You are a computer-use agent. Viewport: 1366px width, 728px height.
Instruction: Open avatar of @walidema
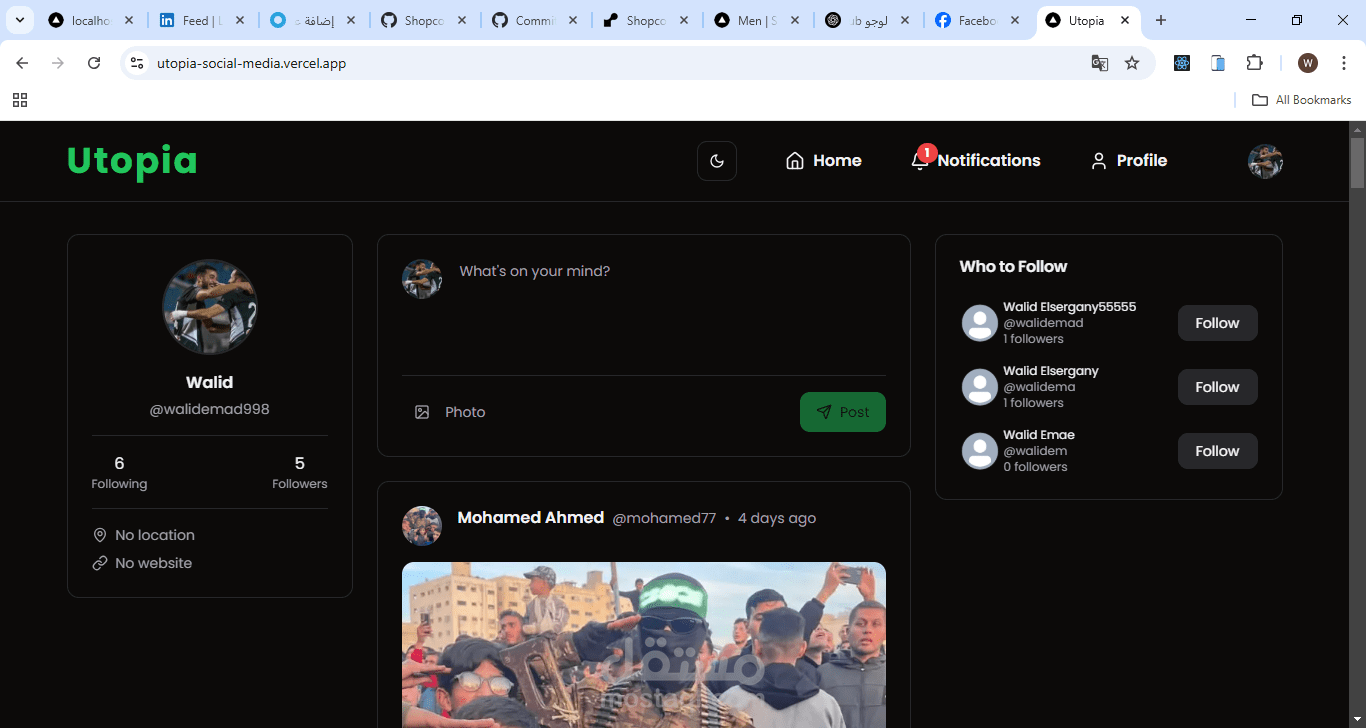click(980, 387)
